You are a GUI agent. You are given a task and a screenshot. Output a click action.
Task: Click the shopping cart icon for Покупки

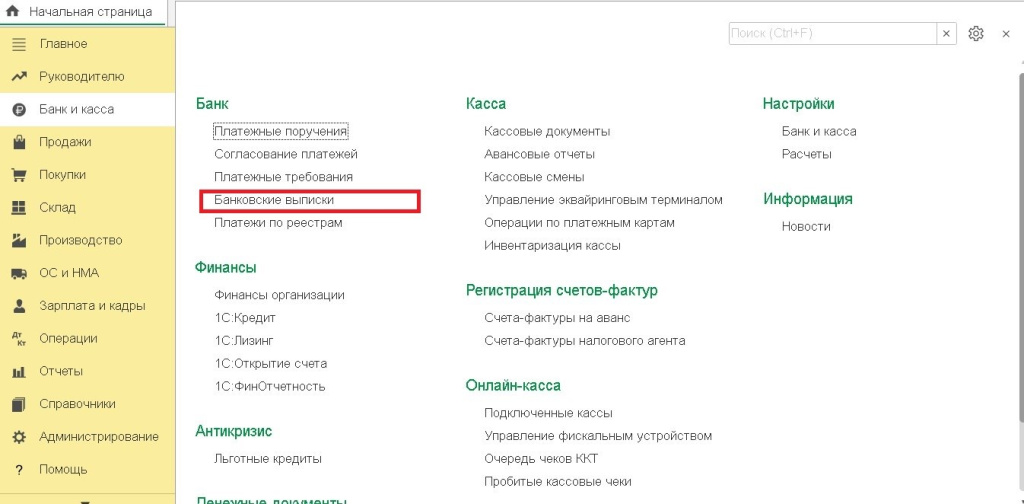(x=19, y=175)
